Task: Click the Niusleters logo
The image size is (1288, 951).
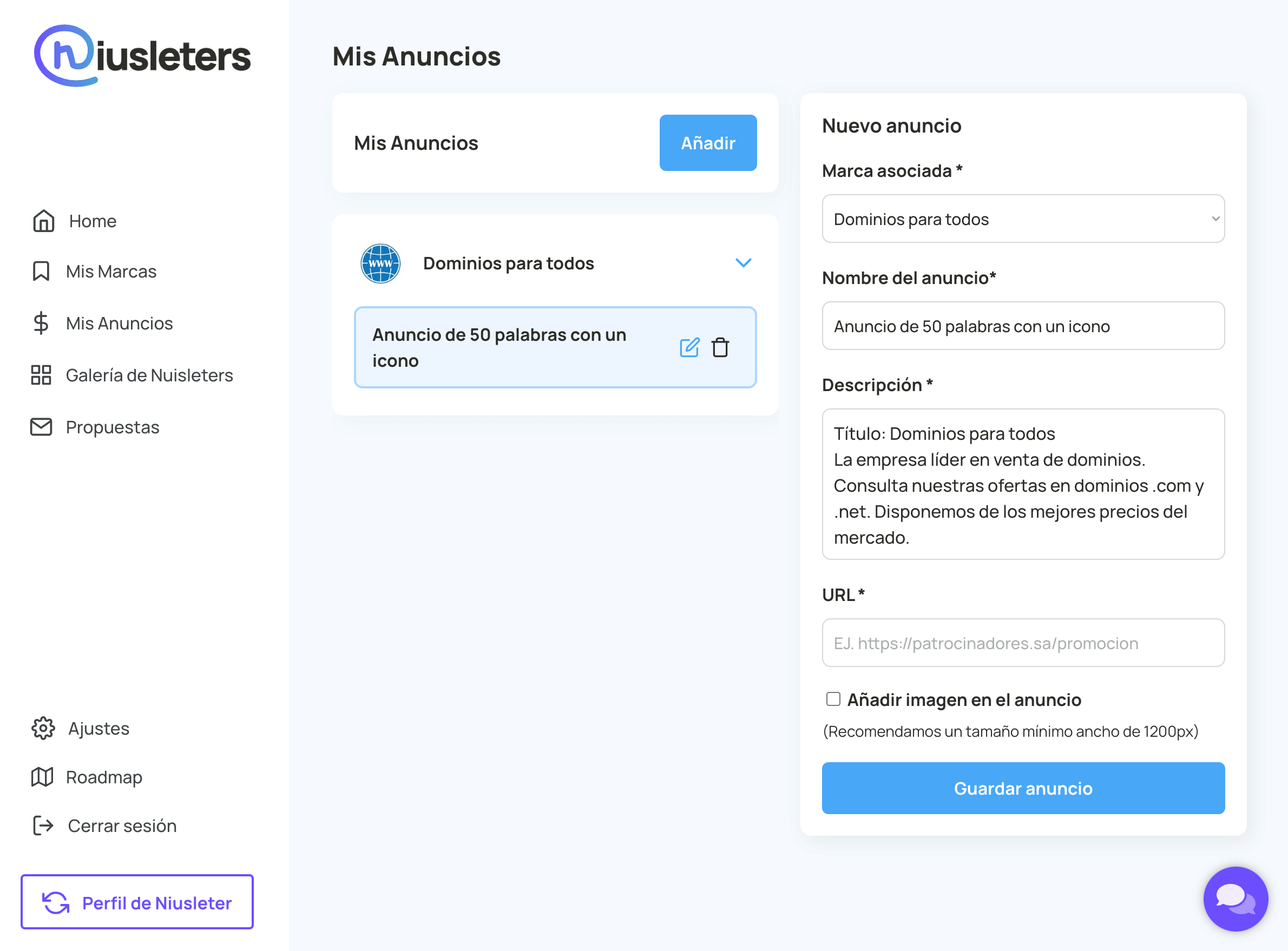Action: [143, 55]
